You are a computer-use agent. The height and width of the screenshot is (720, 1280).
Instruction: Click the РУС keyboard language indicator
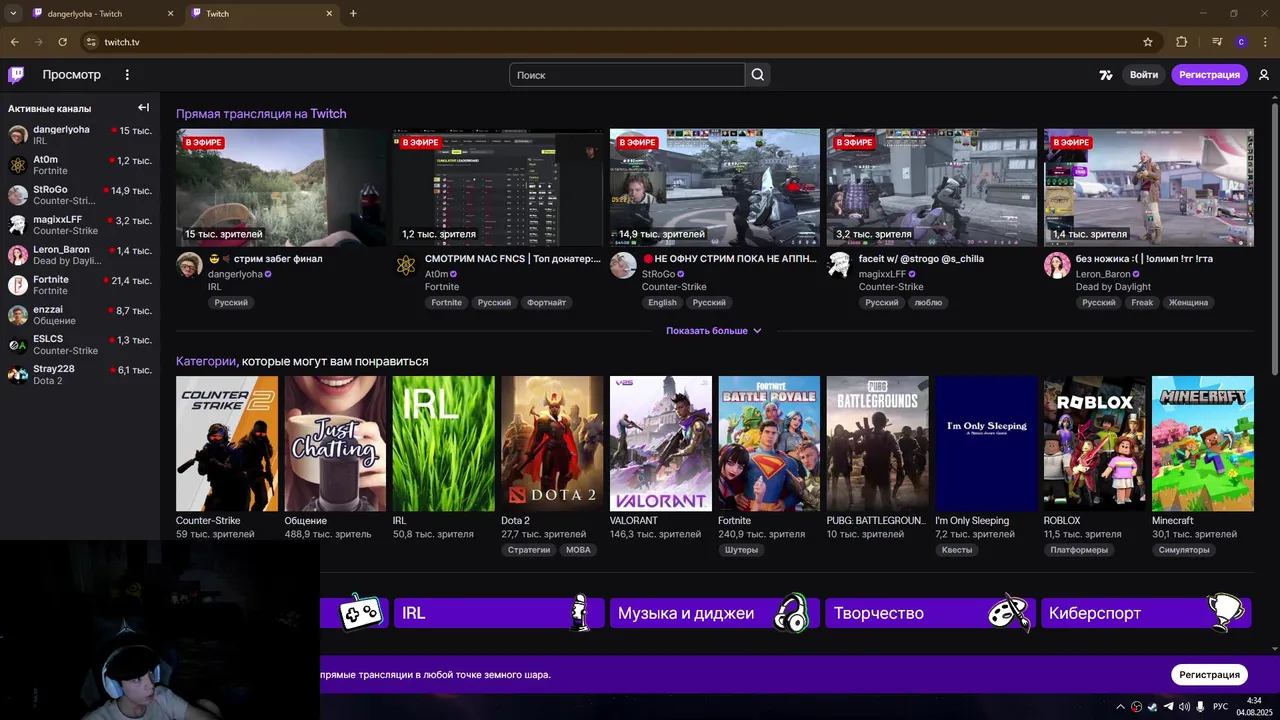coord(1221,706)
